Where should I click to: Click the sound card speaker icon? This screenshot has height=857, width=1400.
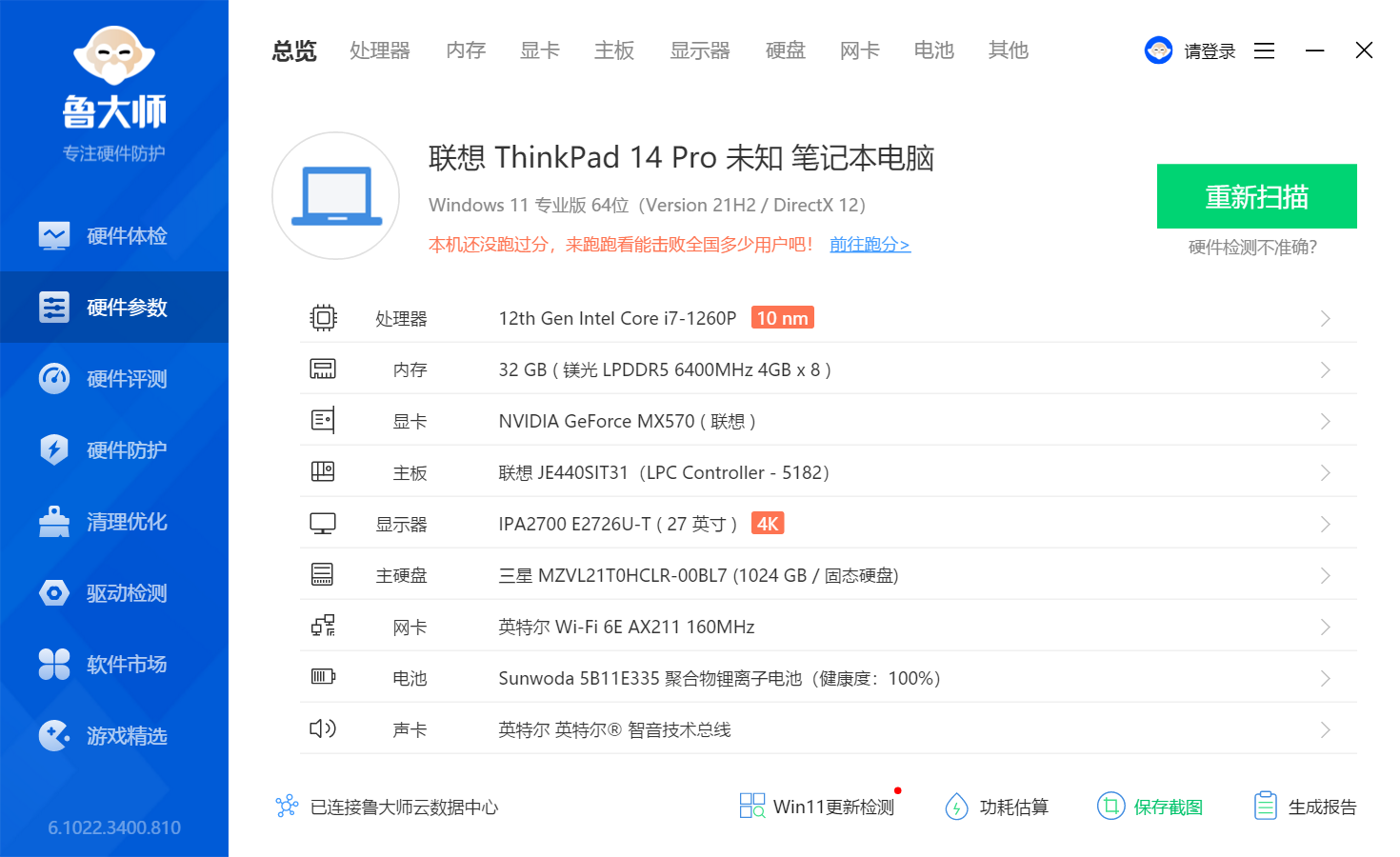pos(323,728)
